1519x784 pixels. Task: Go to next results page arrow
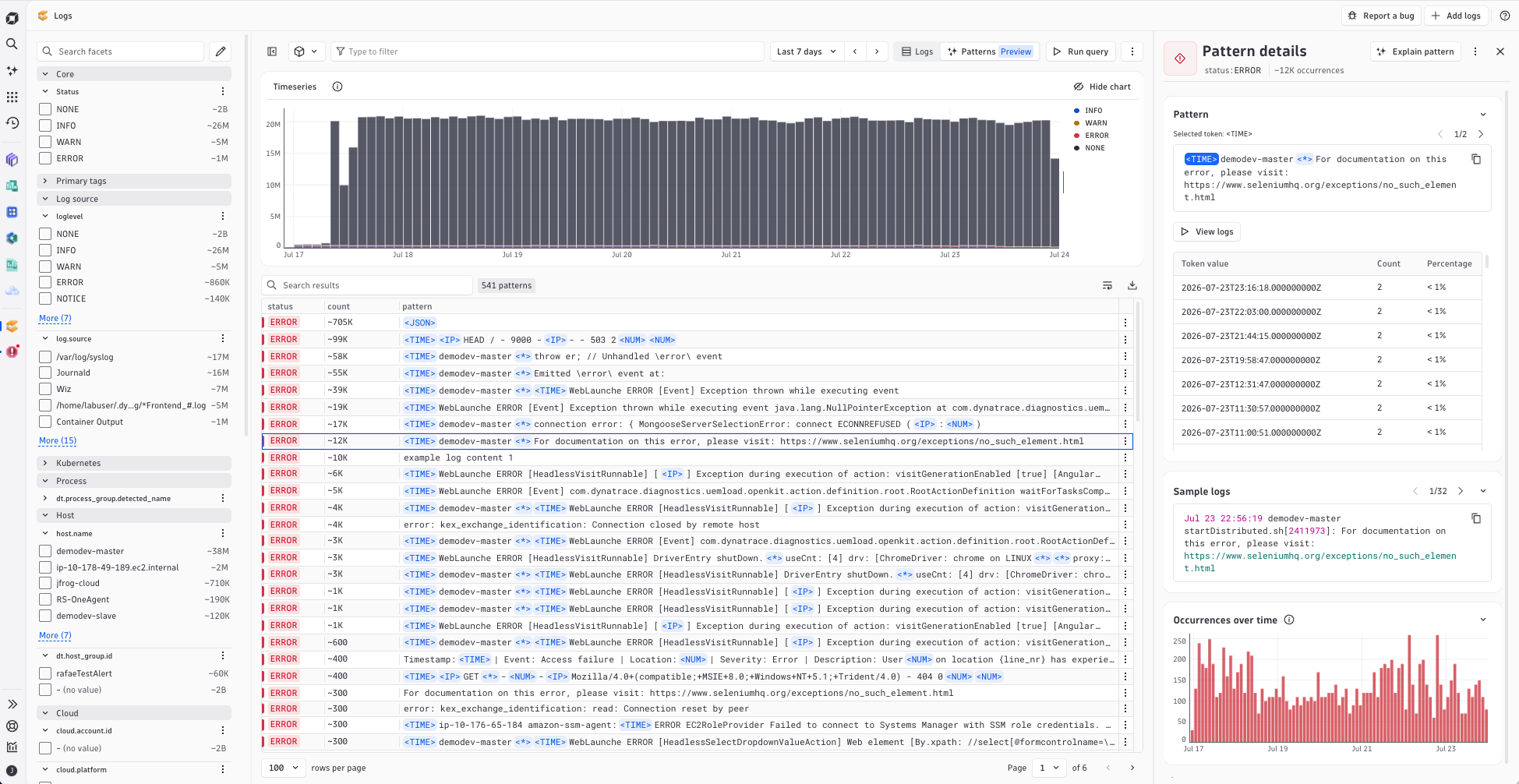click(1132, 768)
